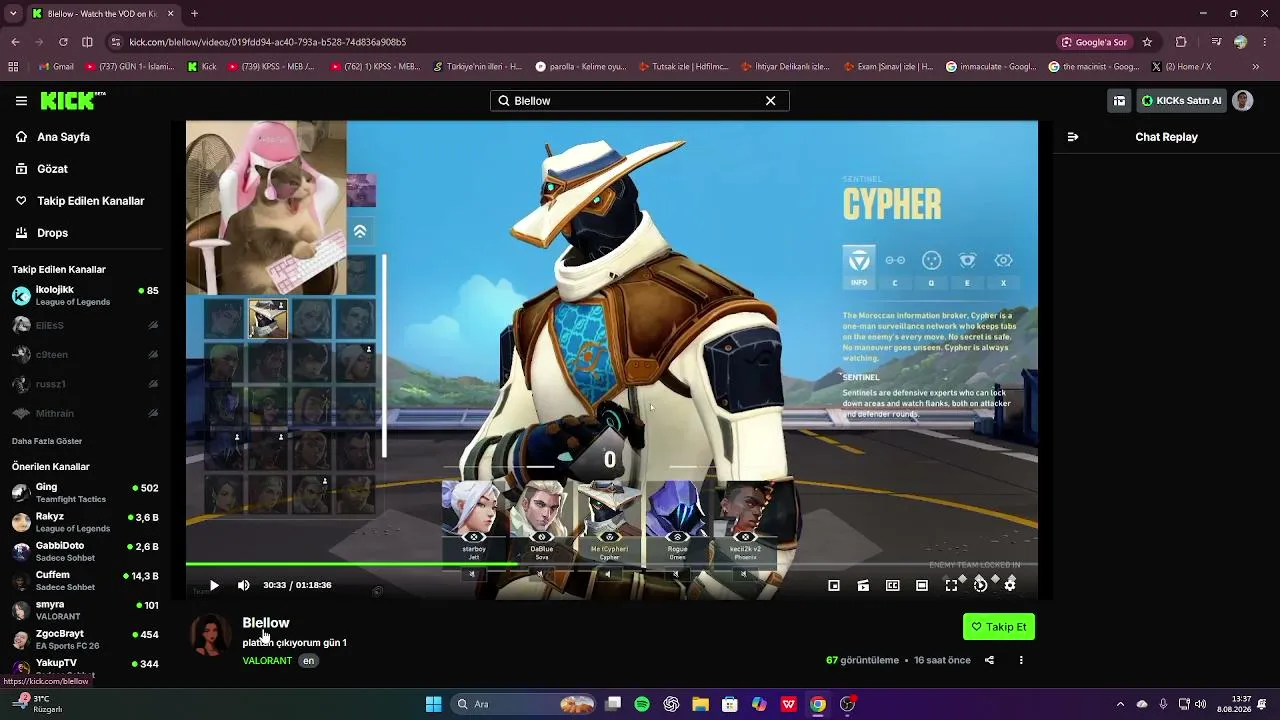Viewport: 1280px width, 720px height.
Task: Open the Cuffem recommended channel
Action: click(x=85, y=580)
